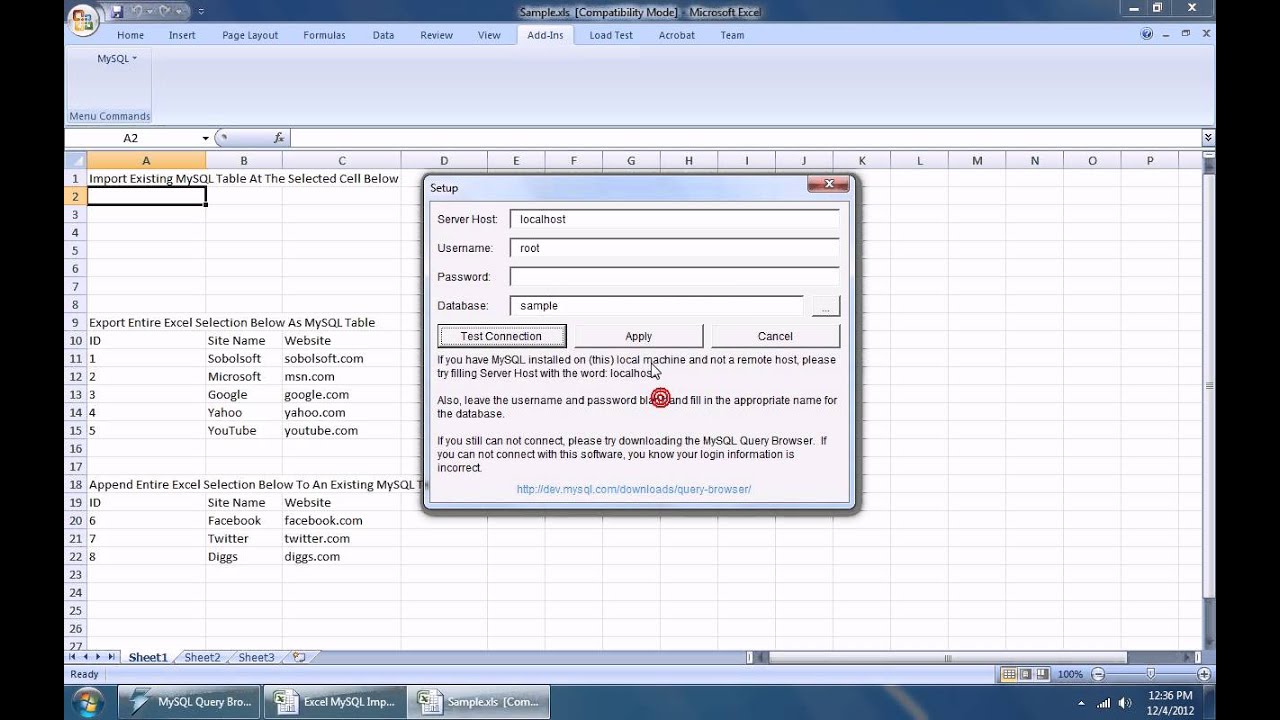The width and height of the screenshot is (1280, 720).
Task: Click the Username field containing root
Action: pyautogui.click(x=674, y=248)
